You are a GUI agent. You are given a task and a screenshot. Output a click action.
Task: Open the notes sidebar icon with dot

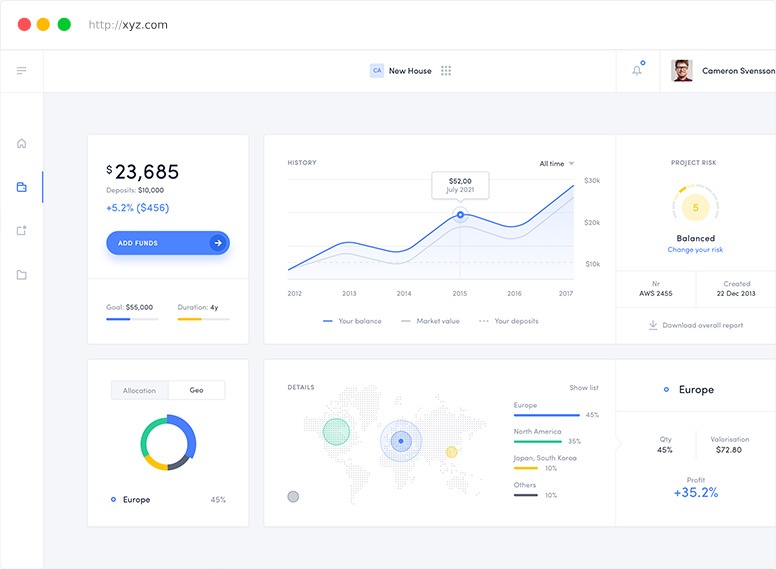click(21, 231)
